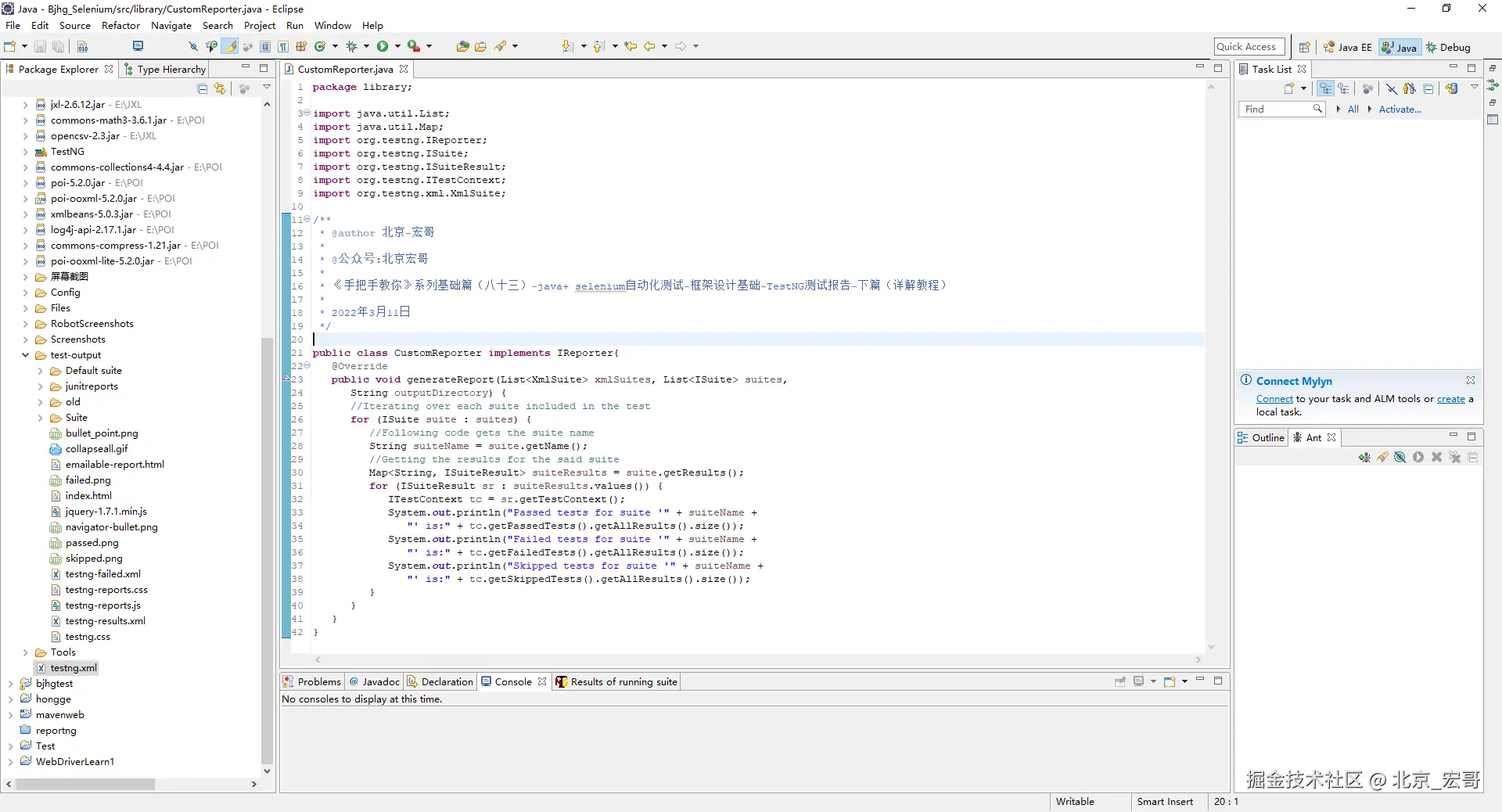Collapse the test-output folder
1502x812 pixels.
25,355
